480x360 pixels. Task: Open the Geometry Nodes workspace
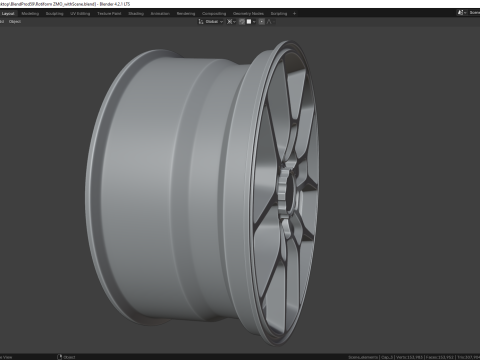click(248, 14)
